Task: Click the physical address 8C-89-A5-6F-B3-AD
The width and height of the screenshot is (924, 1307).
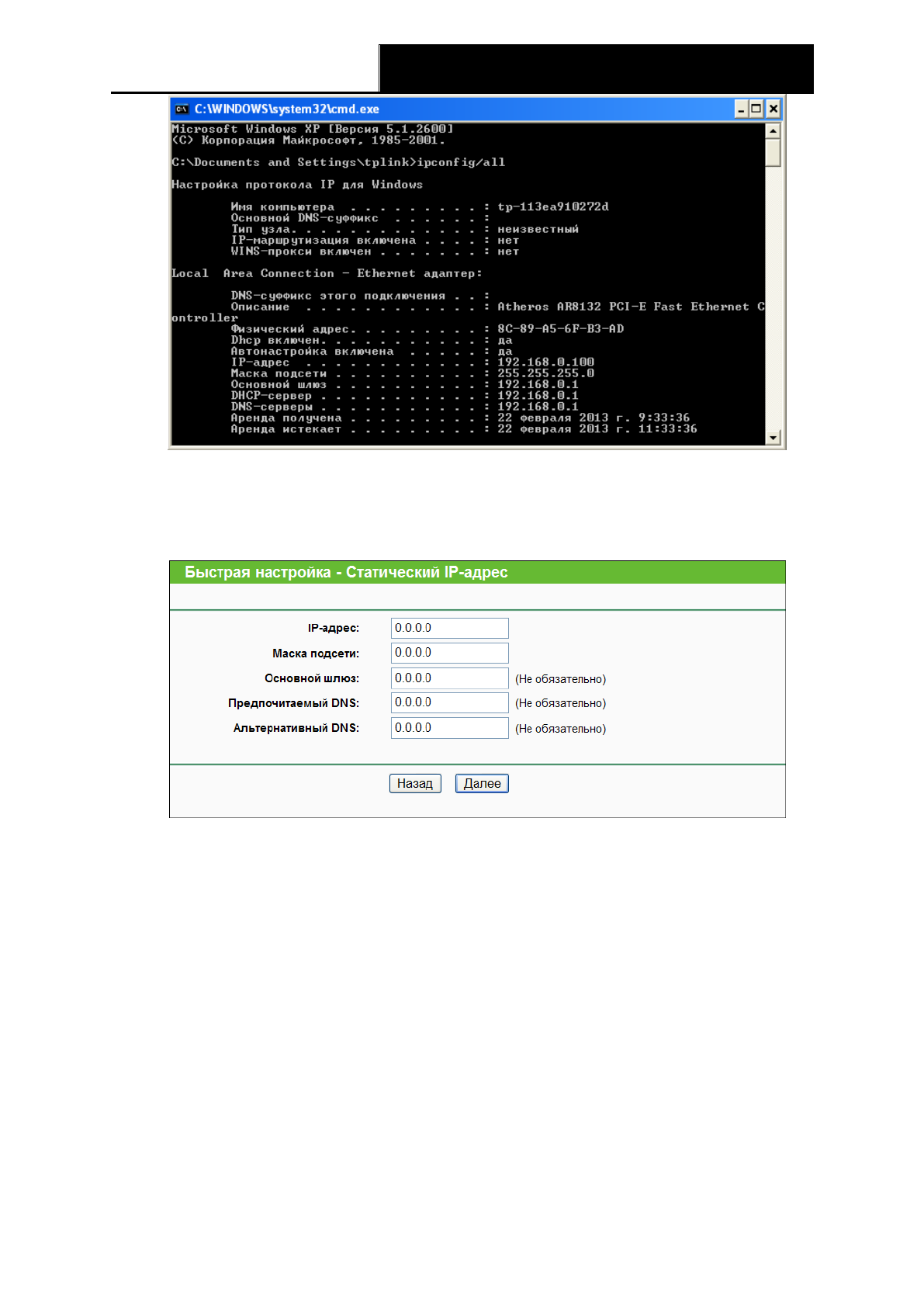Action: (560, 329)
